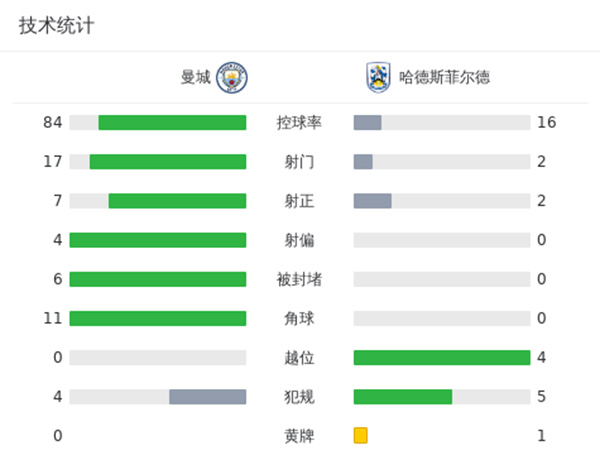Click Huddersfield's green 角球 empty bar

tap(442, 319)
